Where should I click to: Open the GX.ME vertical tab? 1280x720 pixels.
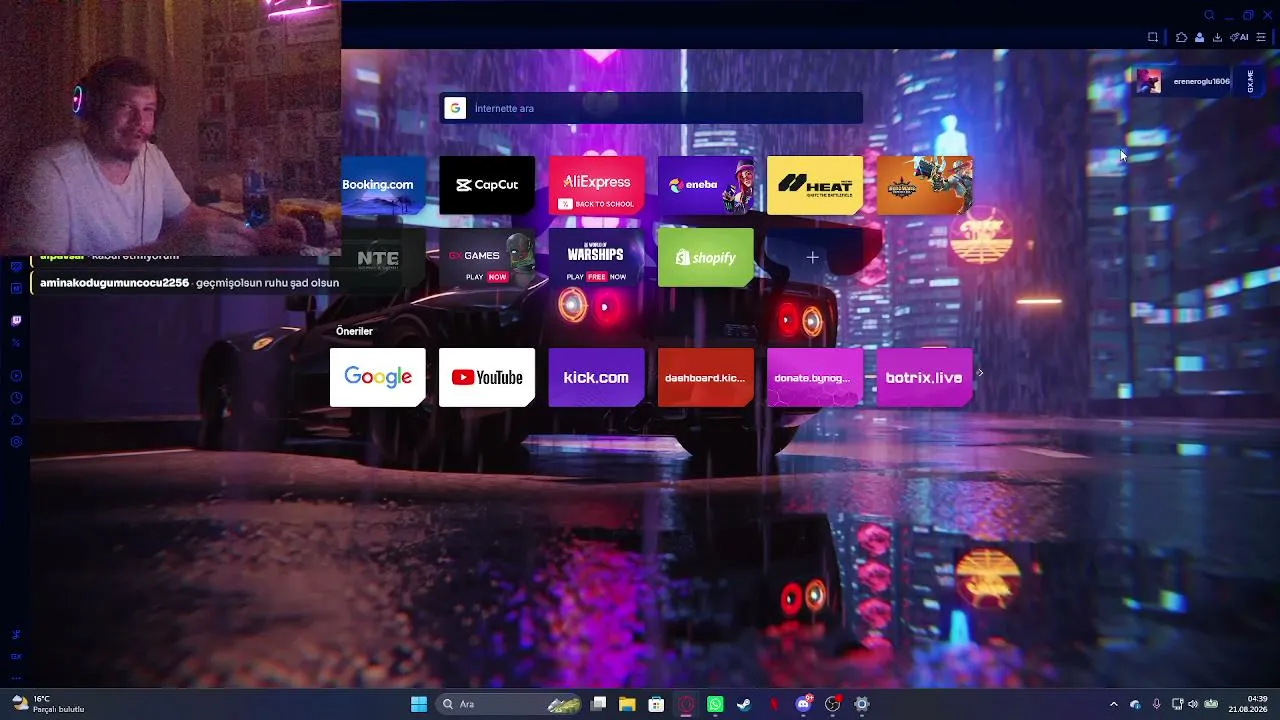(x=1250, y=81)
